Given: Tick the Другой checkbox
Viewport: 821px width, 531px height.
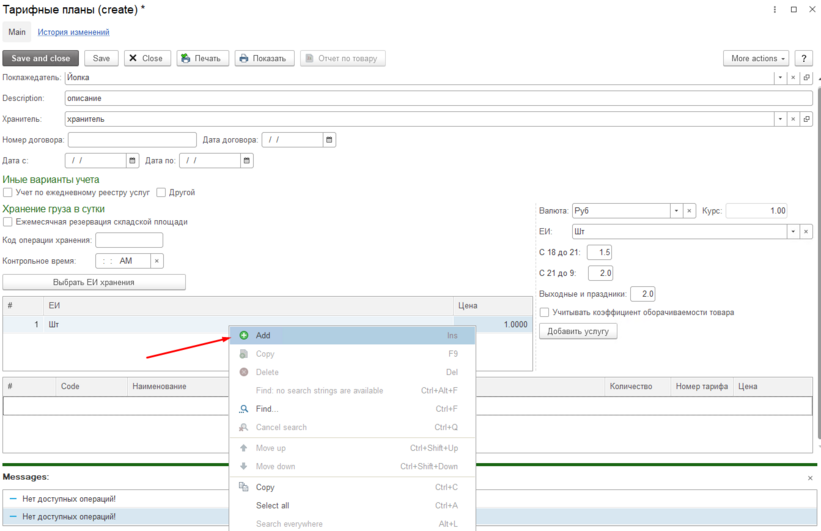Looking at the screenshot, I should pos(161,192).
